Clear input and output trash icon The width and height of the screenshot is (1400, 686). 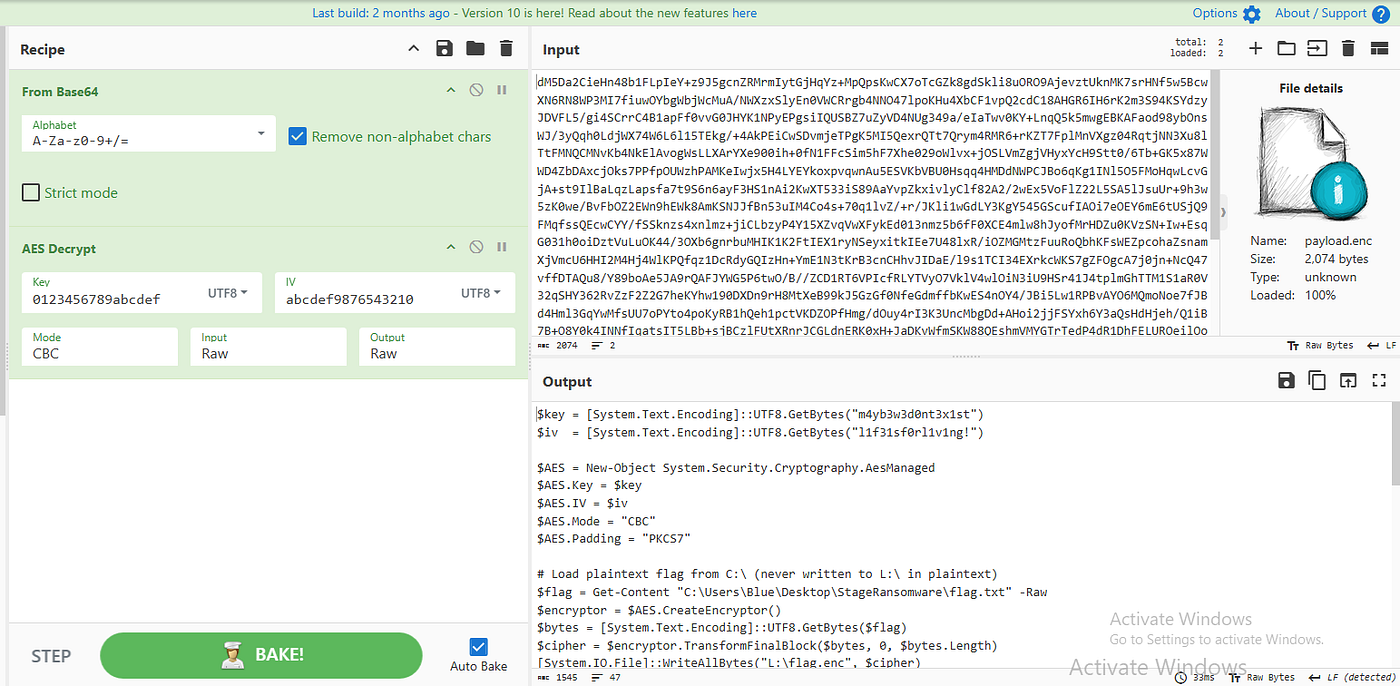pyautogui.click(x=1348, y=48)
